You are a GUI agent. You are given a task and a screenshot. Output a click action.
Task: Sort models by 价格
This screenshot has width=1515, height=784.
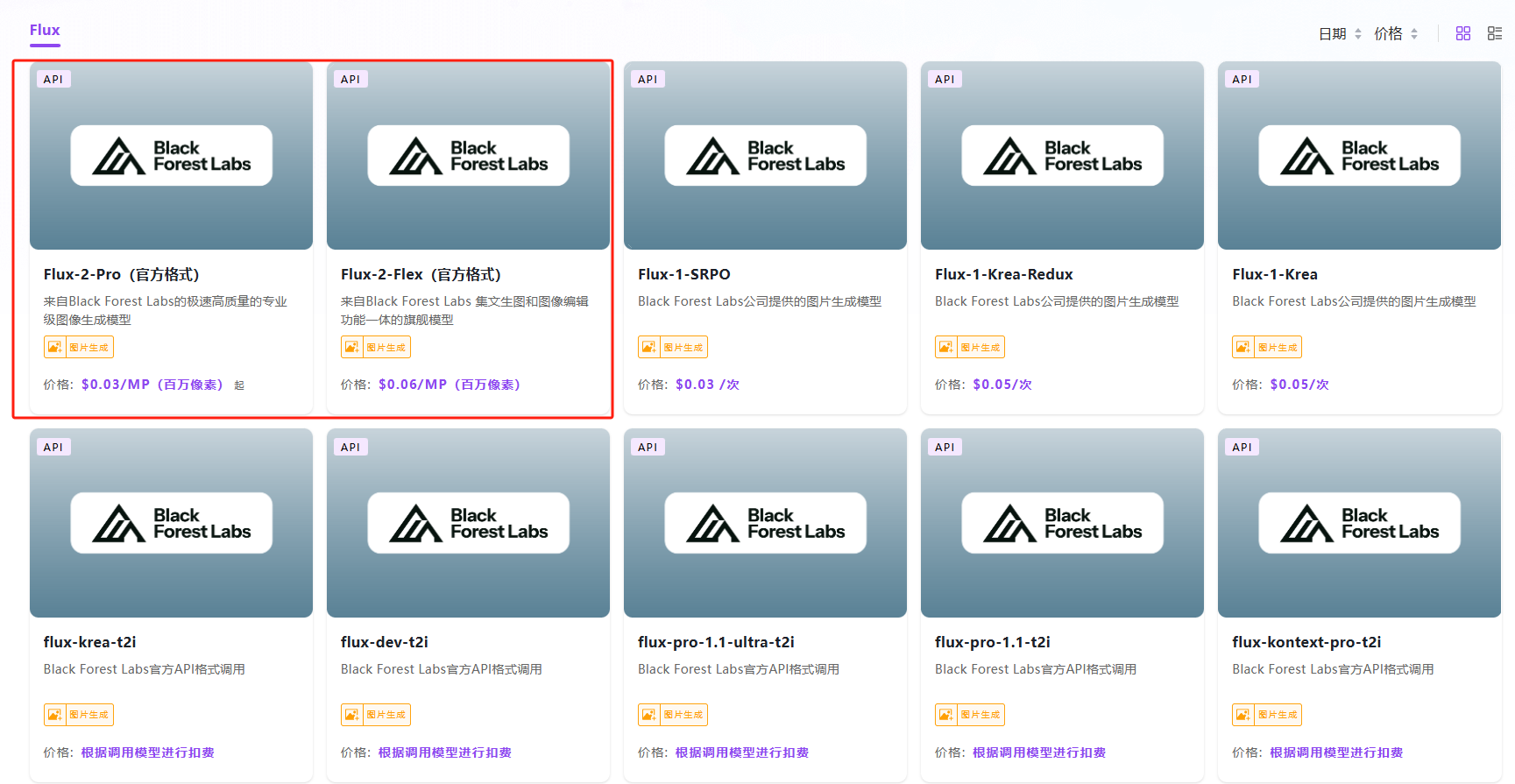[1395, 34]
